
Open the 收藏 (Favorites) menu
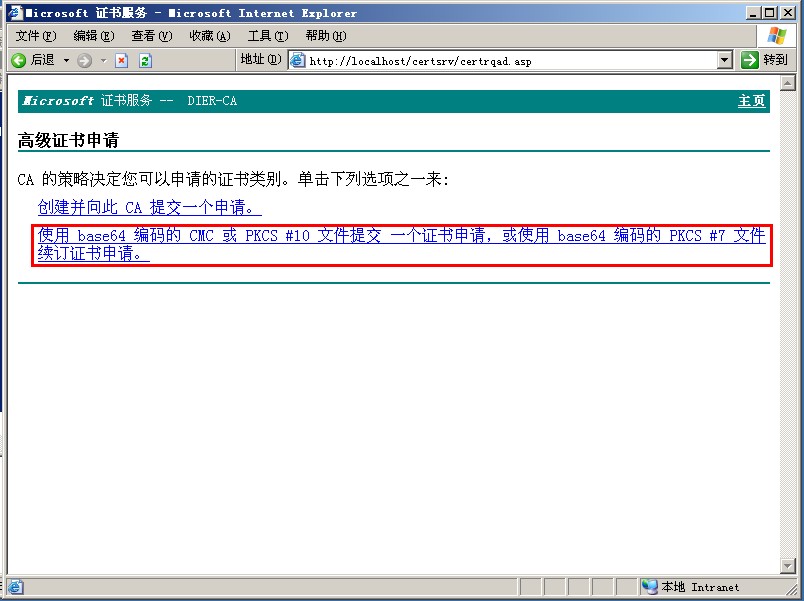click(x=209, y=36)
